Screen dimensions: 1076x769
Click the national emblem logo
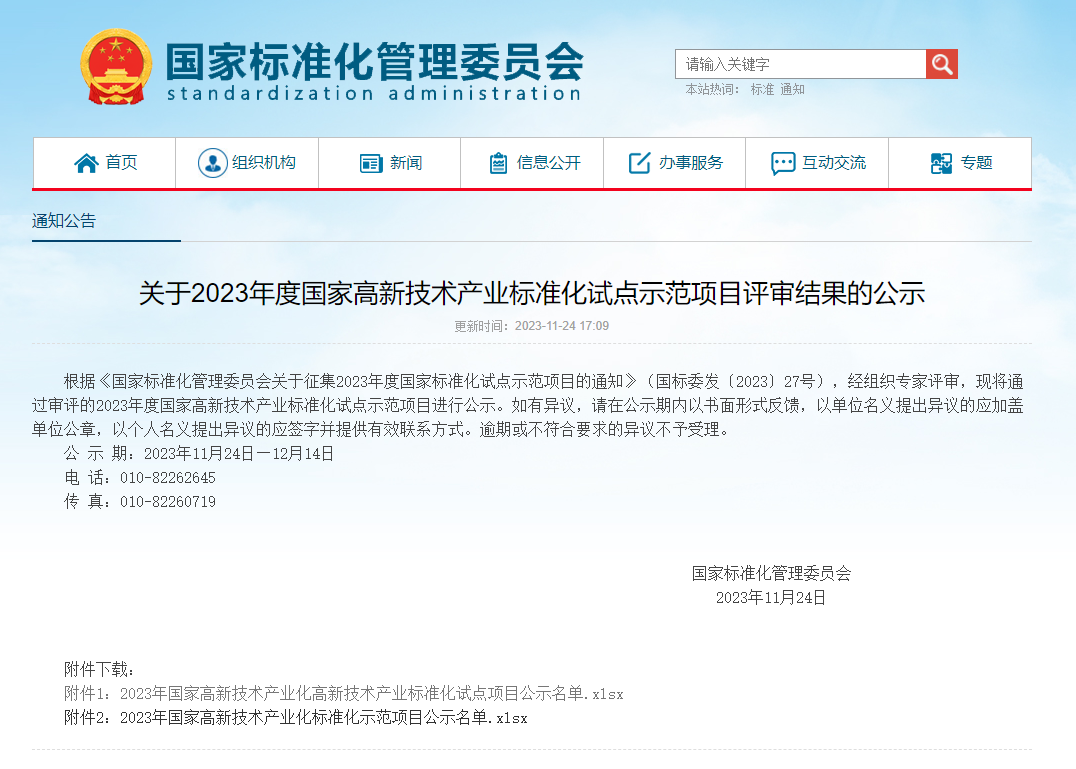pyautogui.click(x=115, y=66)
